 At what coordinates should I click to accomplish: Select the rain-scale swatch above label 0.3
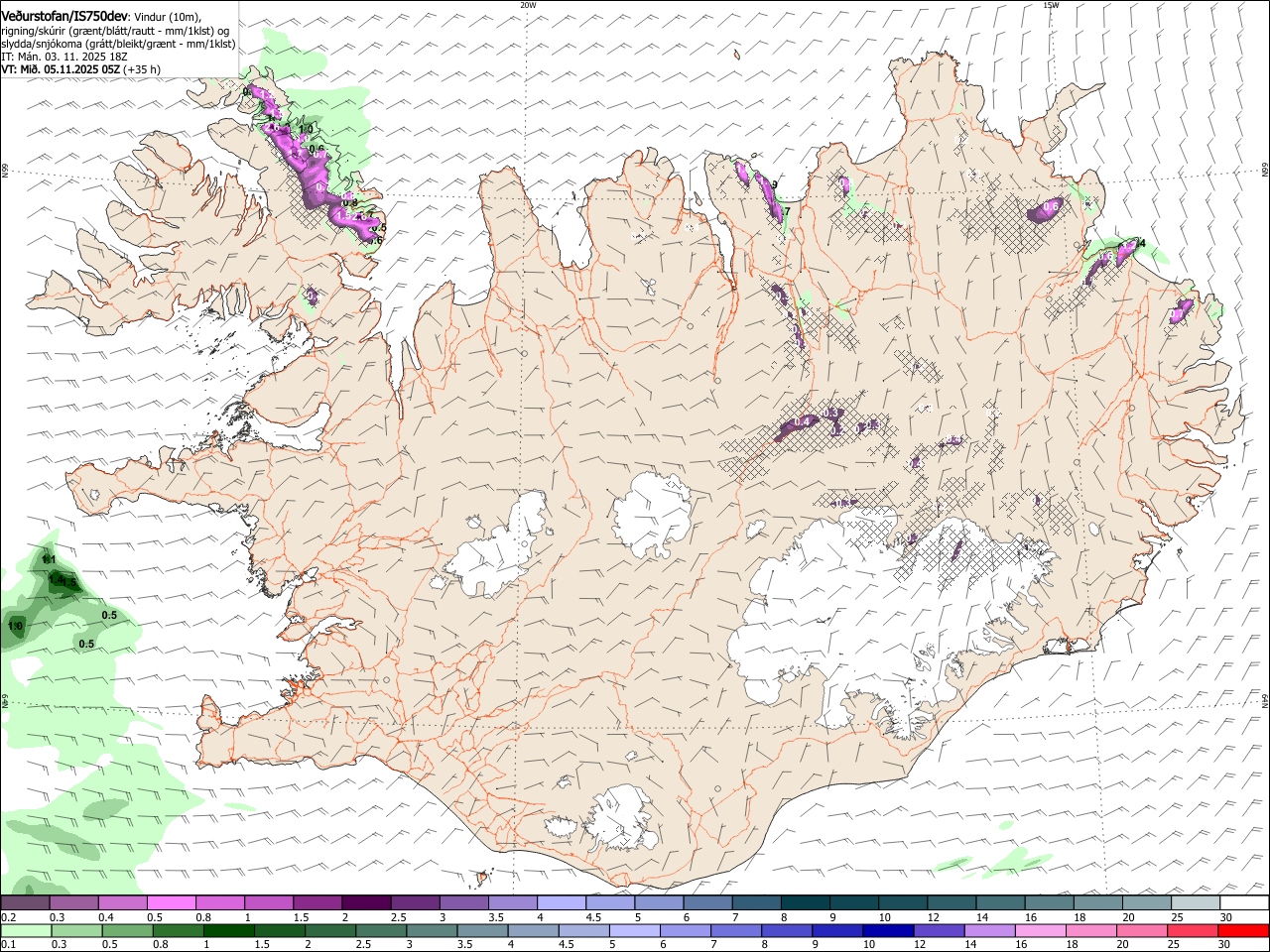76,931
